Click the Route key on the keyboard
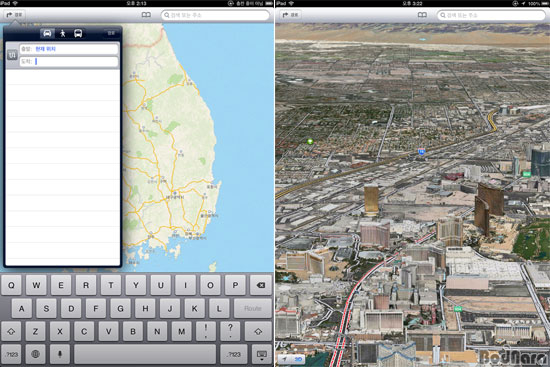550x367 pixels. click(x=253, y=308)
